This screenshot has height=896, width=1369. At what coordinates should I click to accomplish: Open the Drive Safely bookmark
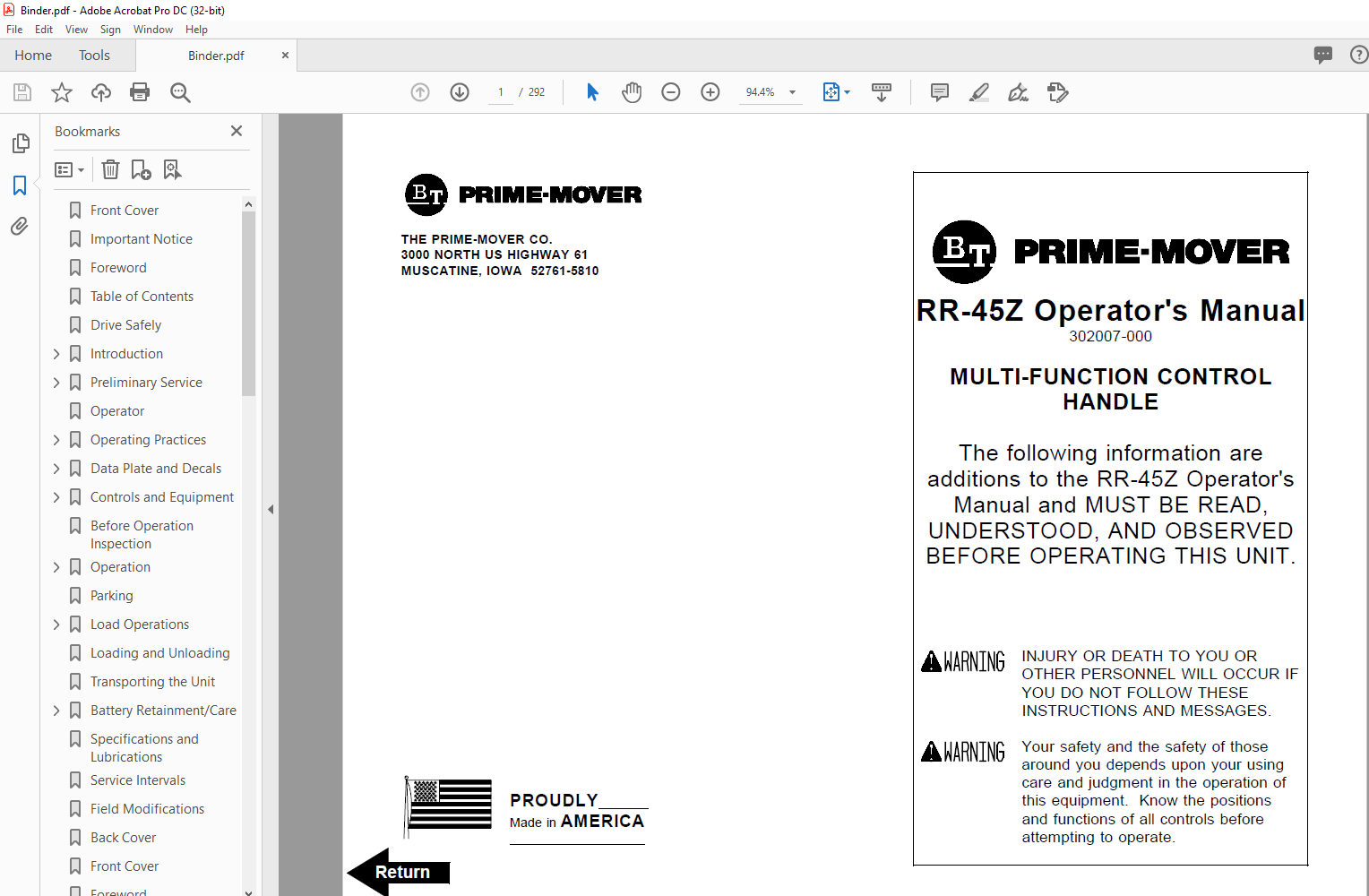pyautogui.click(x=125, y=325)
